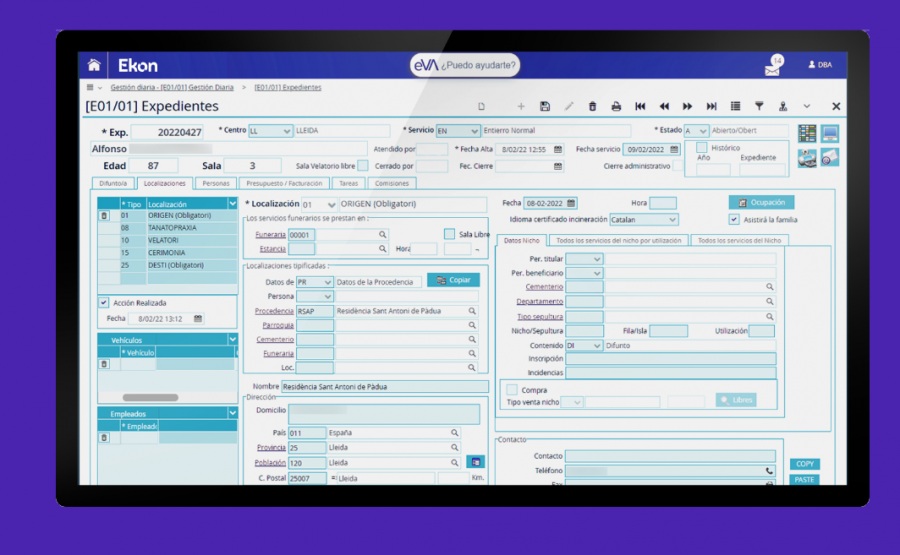Print the expediente with printer icon
The image size is (900, 555).
tap(616, 106)
